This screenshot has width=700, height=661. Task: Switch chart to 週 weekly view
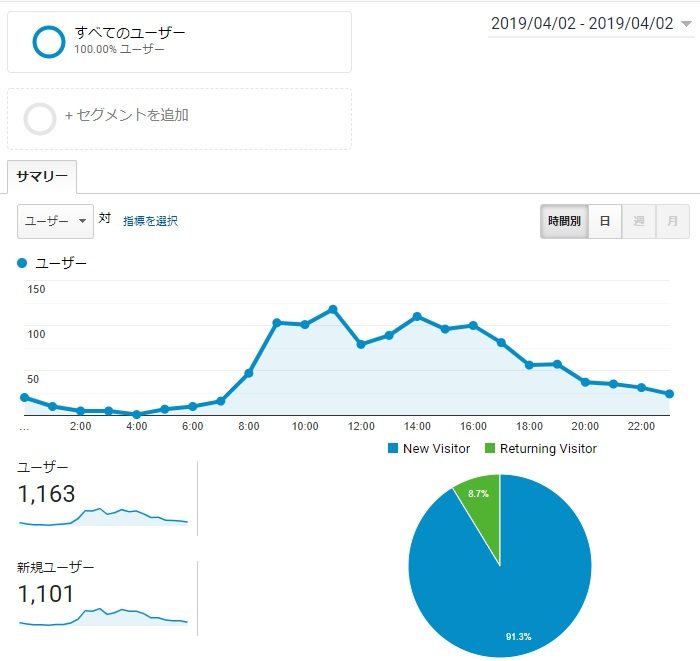pyautogui.click(x=638, y=222)
